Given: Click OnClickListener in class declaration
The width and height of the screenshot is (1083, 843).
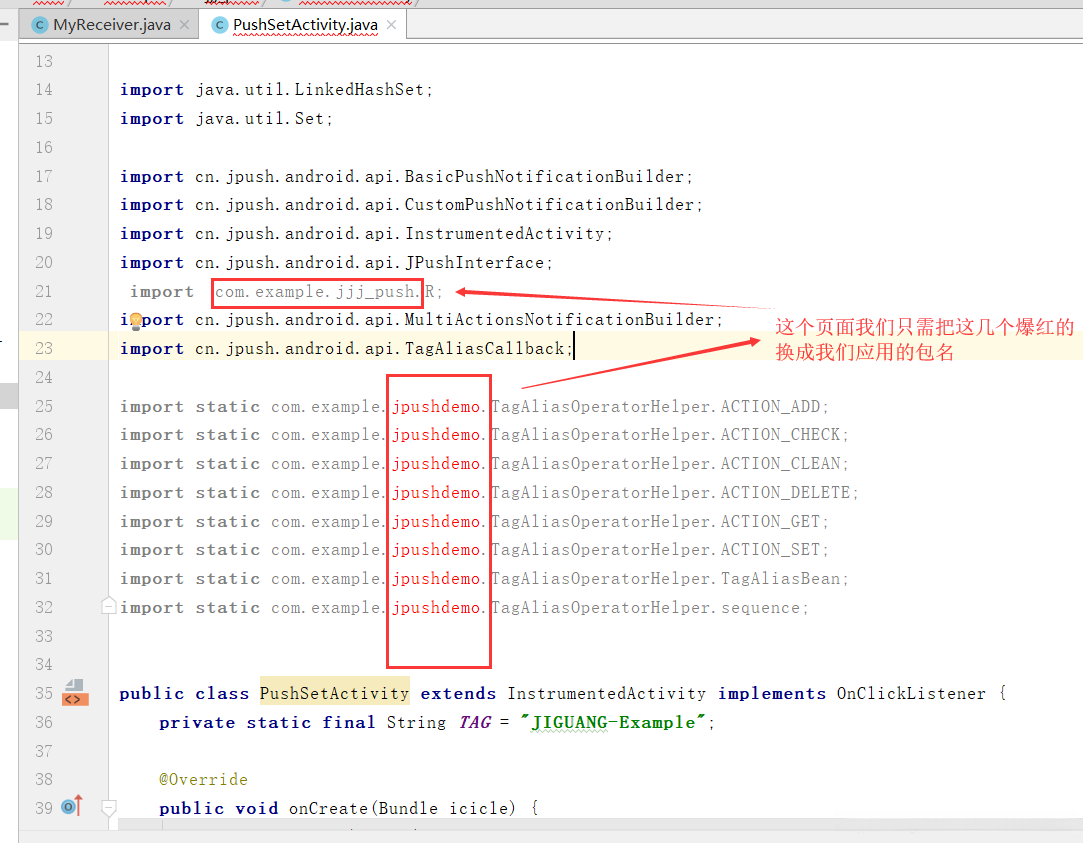Looking at the screenshot, I should point(911,693).
